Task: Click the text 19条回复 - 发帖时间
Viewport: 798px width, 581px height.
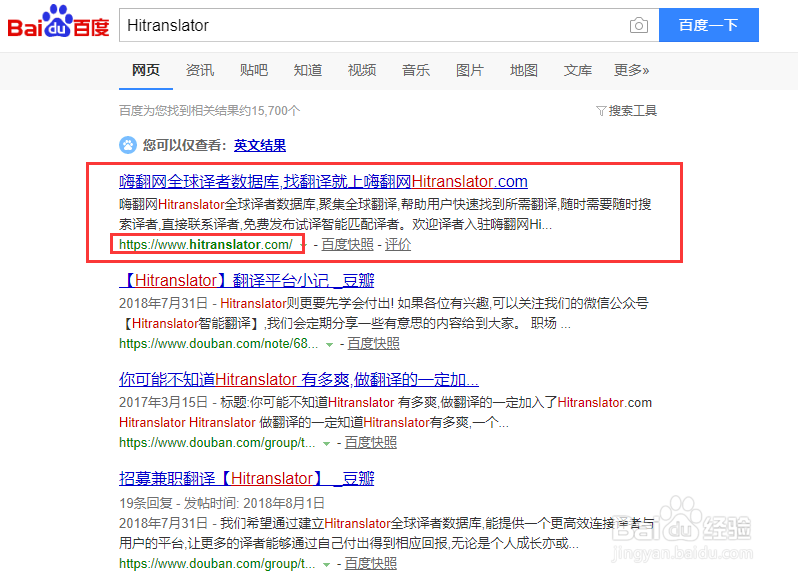Action: [179, 504]
